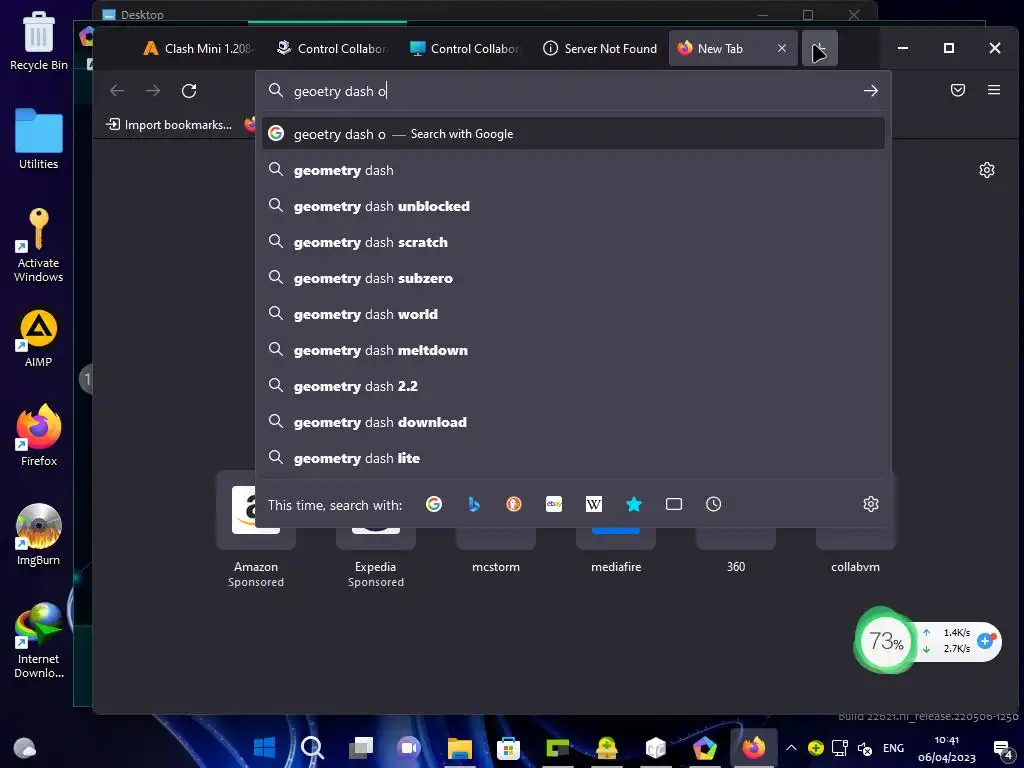Choose suggestion 'geometry dash unblocked'
Screen dimensions: 1024x768
(x=573, y=206)
